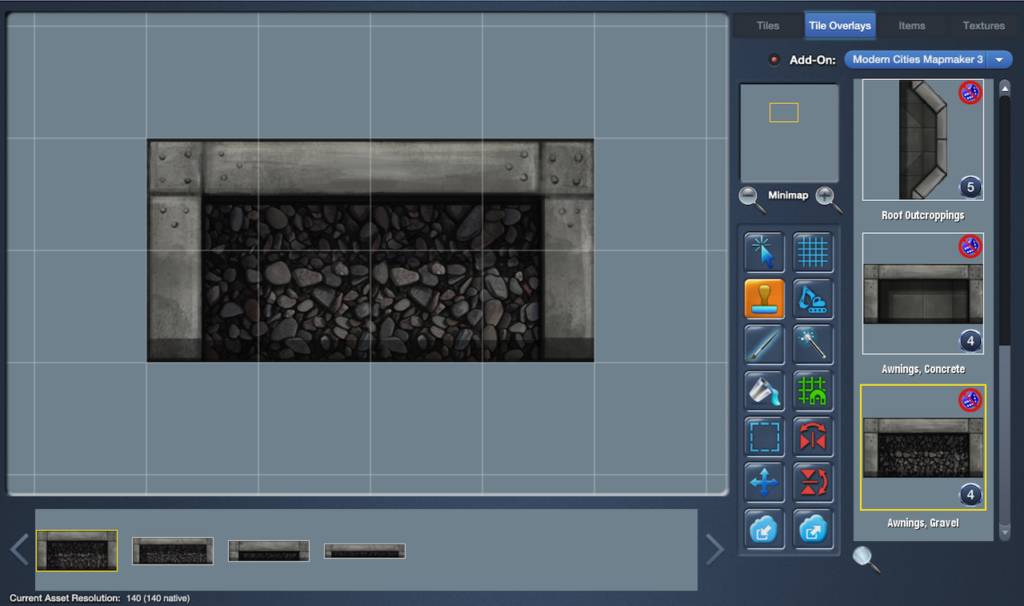
Task: Select the dashed marquee selection tool
Action: 764,437
